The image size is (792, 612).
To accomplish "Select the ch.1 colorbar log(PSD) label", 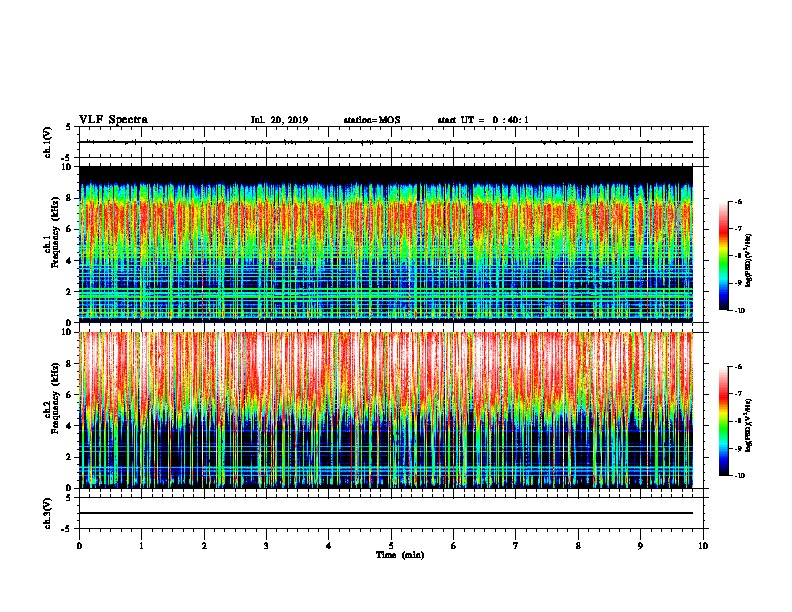I will [x=748, y=261].
